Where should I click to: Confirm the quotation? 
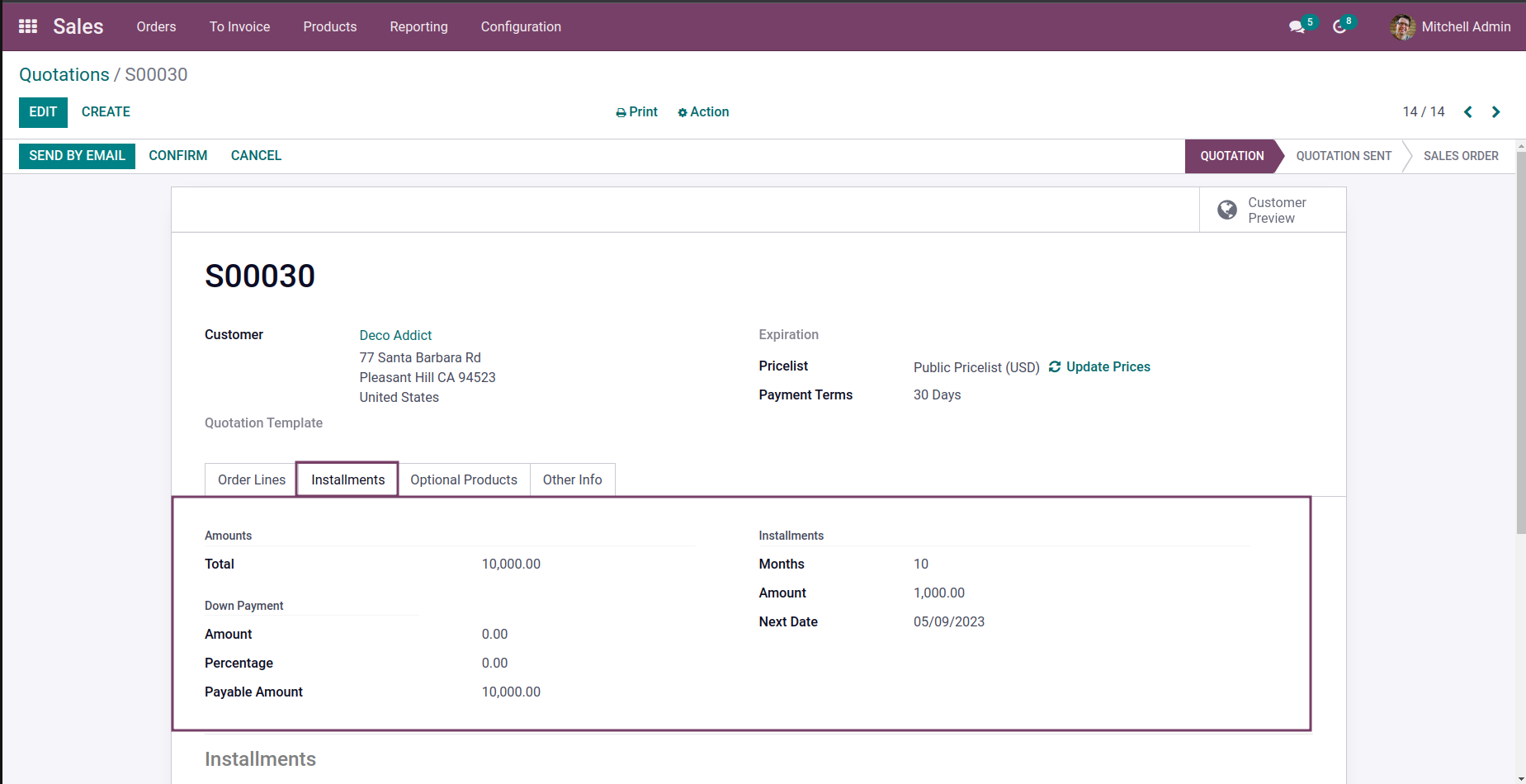point(177,156)
